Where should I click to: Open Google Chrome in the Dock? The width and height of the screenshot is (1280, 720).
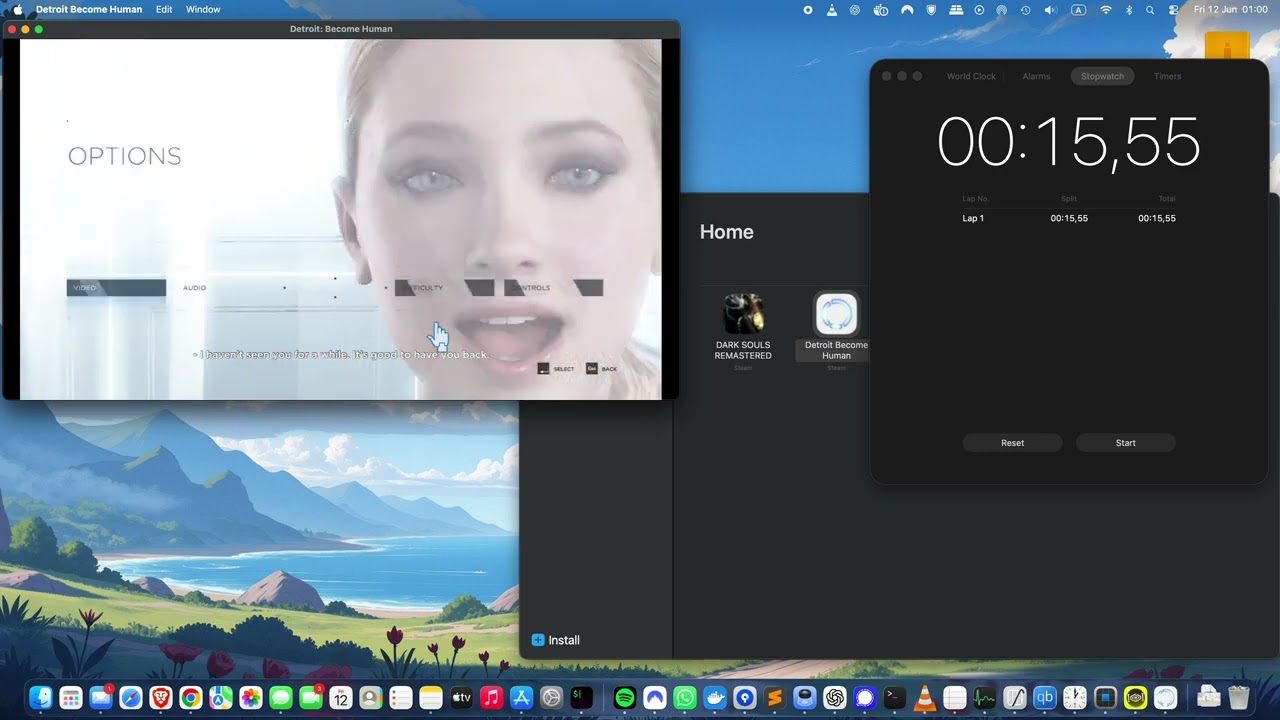click(191, 698)
